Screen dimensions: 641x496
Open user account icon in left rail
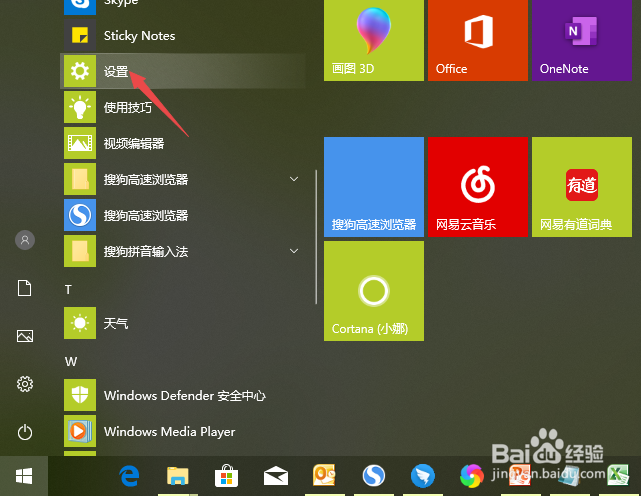point(25,240)
